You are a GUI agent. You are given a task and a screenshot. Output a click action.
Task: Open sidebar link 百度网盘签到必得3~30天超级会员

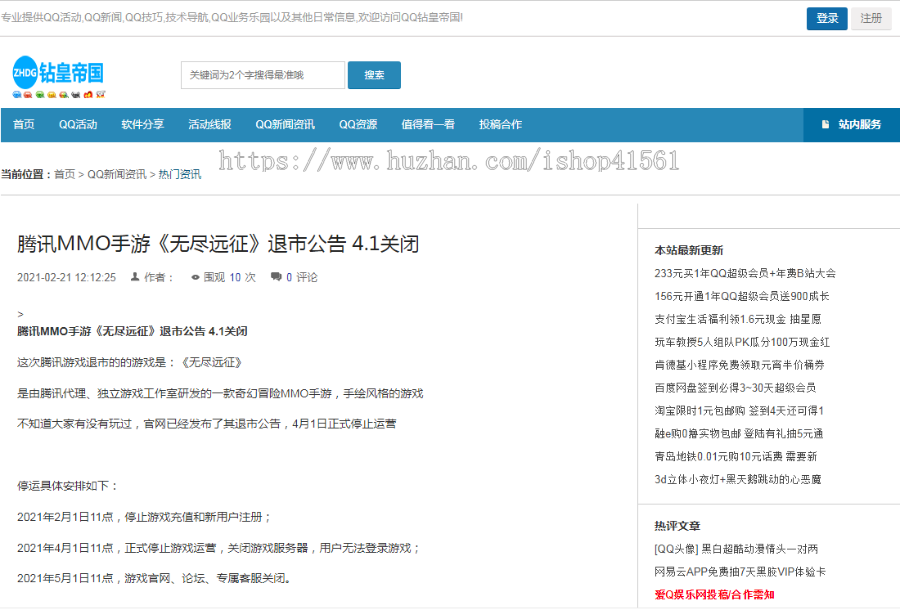point(735,388)
